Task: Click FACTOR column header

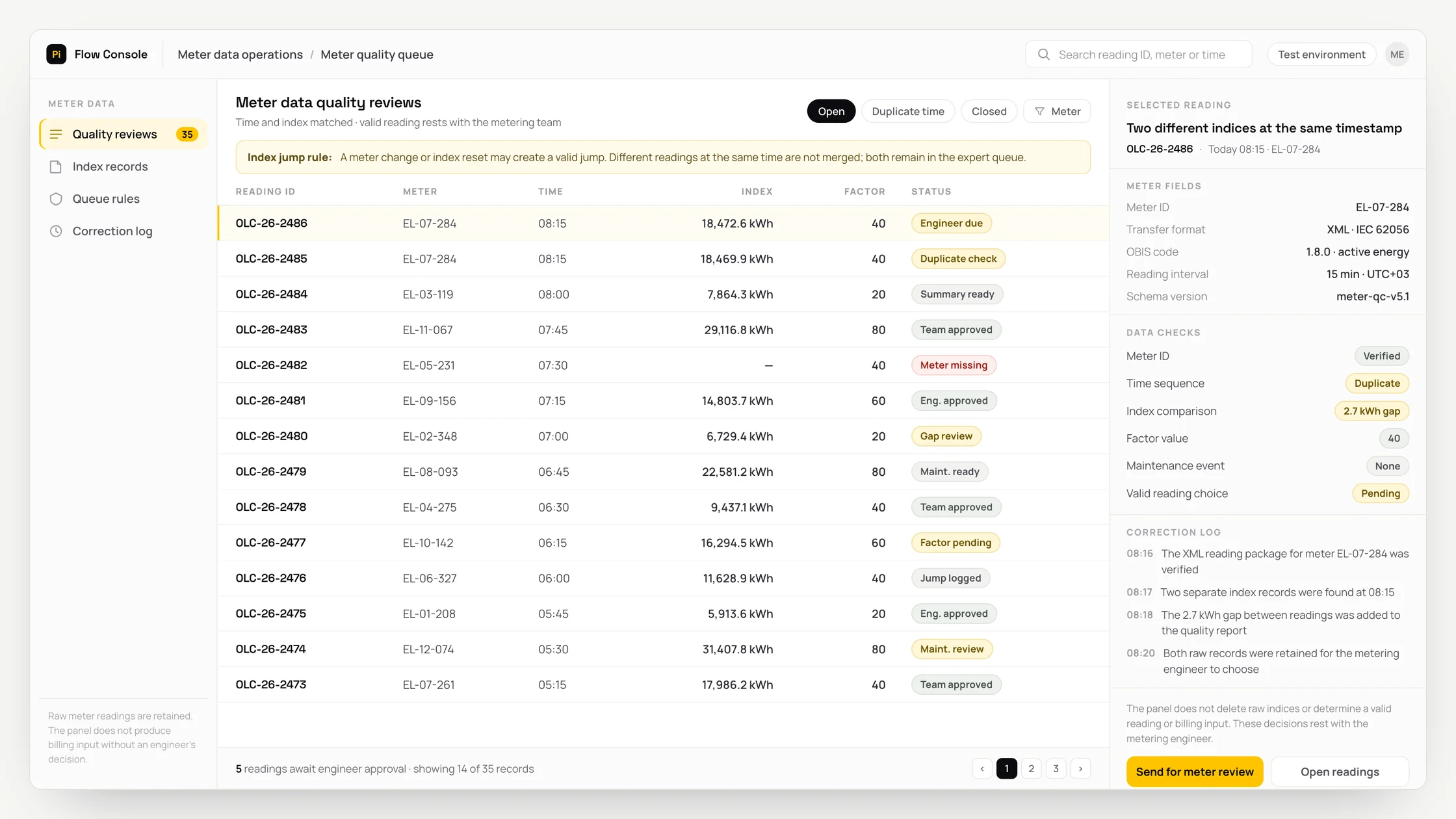Action: coord(864,192)
